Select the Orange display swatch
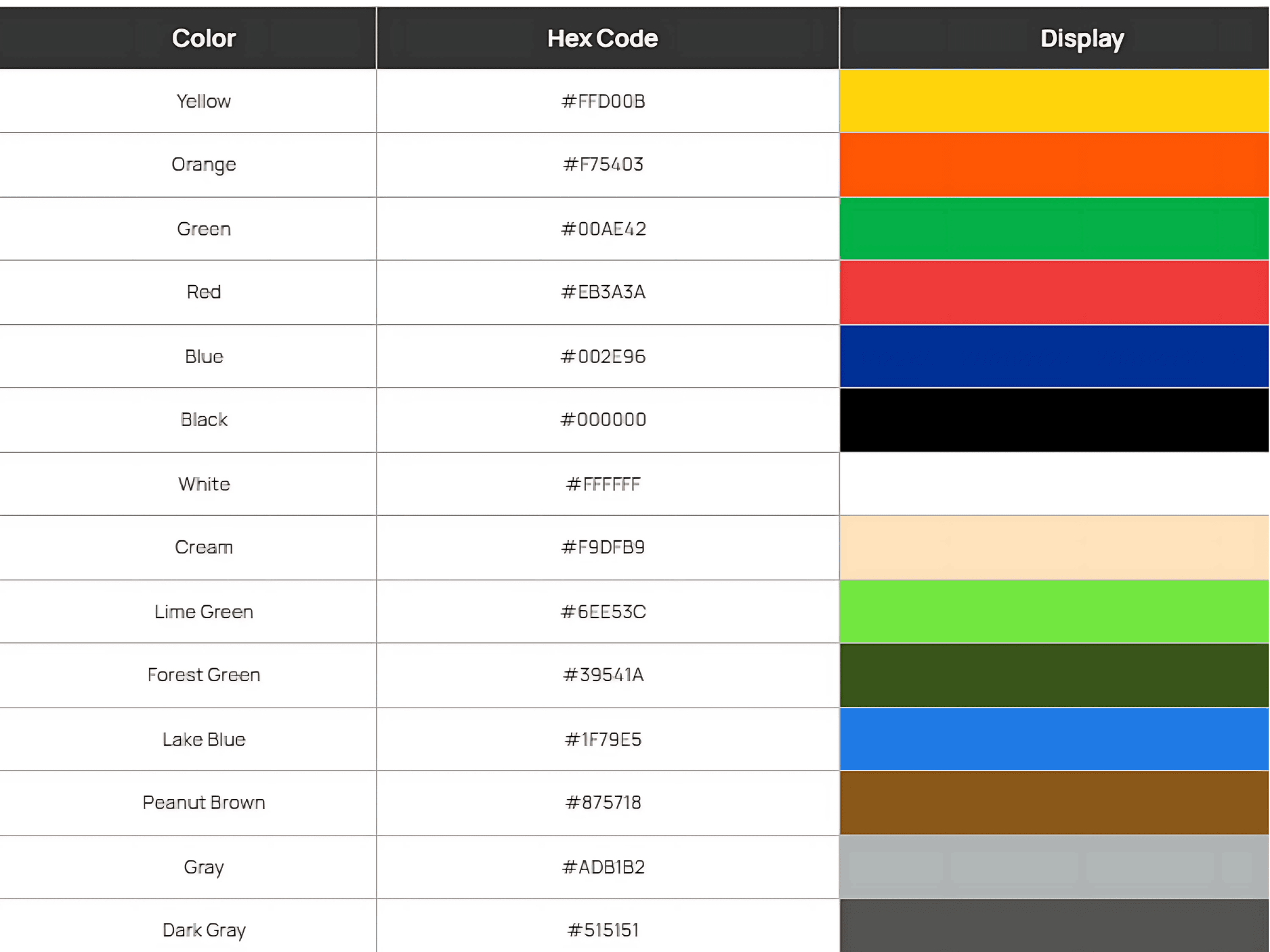Viewport: 1270px width, 952px height. [1053, 165]
